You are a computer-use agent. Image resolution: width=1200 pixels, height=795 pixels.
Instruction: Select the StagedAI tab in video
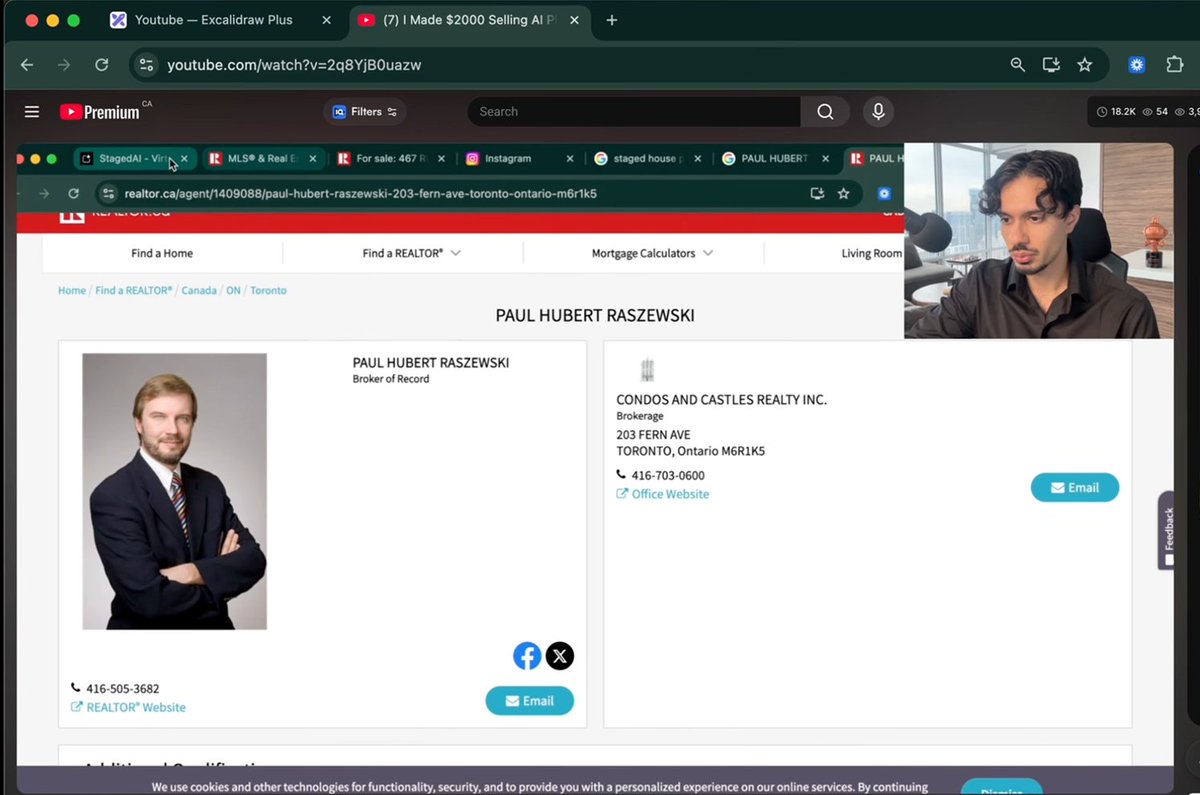[133, 158]
